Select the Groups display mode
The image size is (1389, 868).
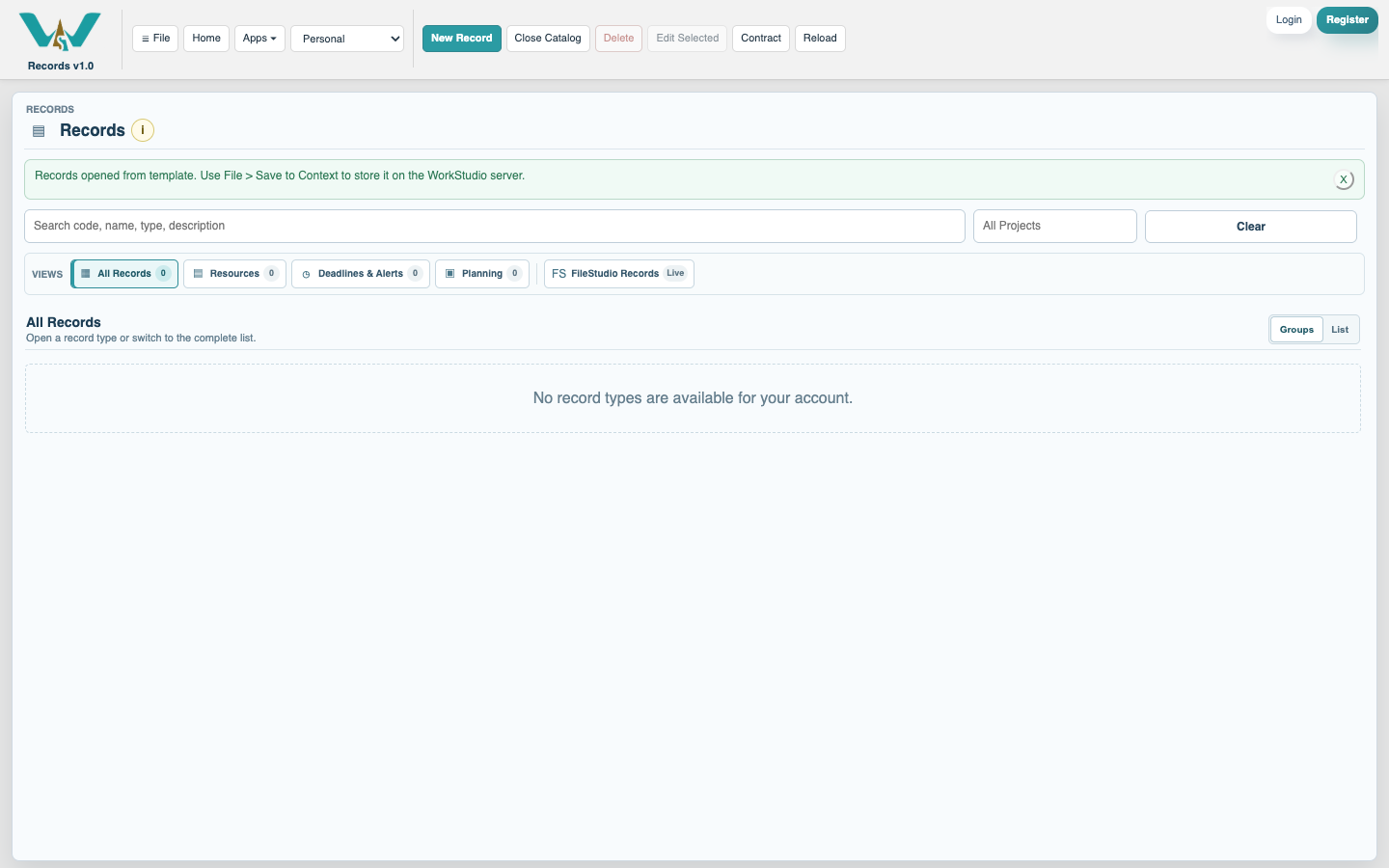[1296, 330]
